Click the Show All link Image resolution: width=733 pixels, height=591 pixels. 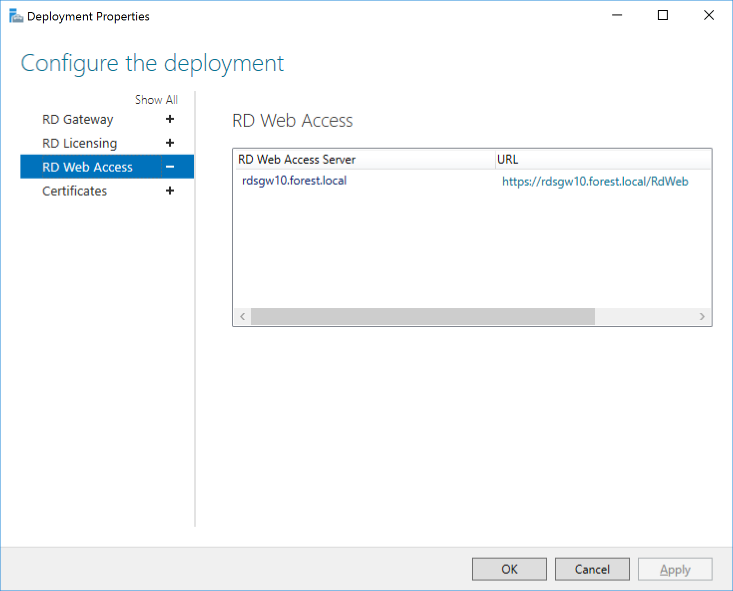[x=156, y=100]
